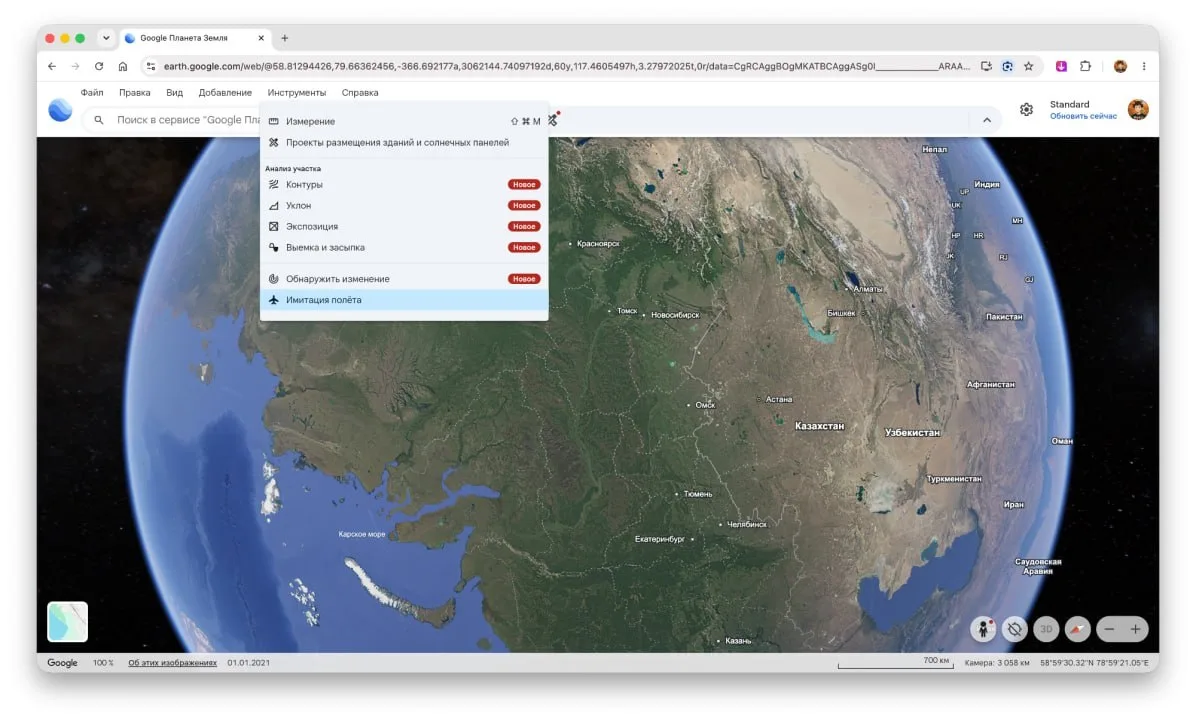Open the Об этих изображениях link
Viewport: 1196px width, 721px height.
172,663
